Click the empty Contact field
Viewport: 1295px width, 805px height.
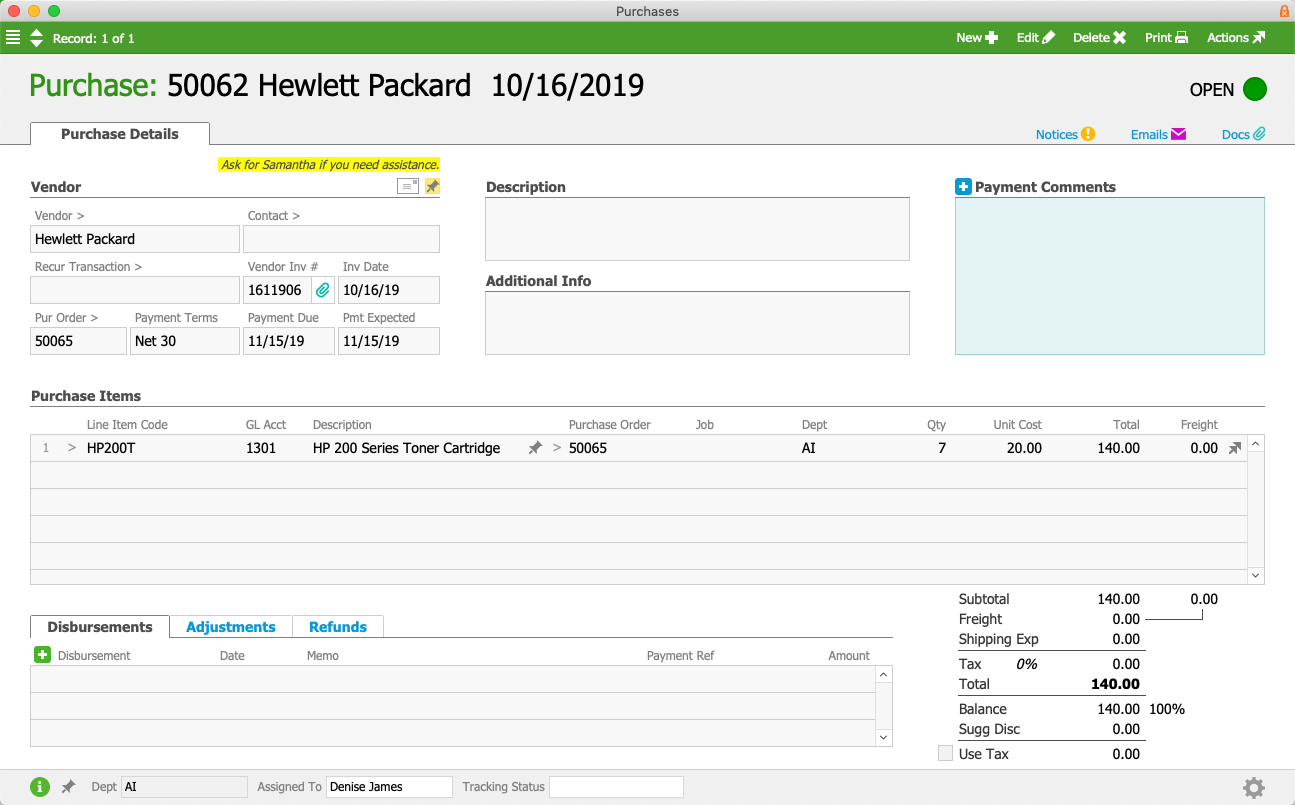[x=341, y=239]
